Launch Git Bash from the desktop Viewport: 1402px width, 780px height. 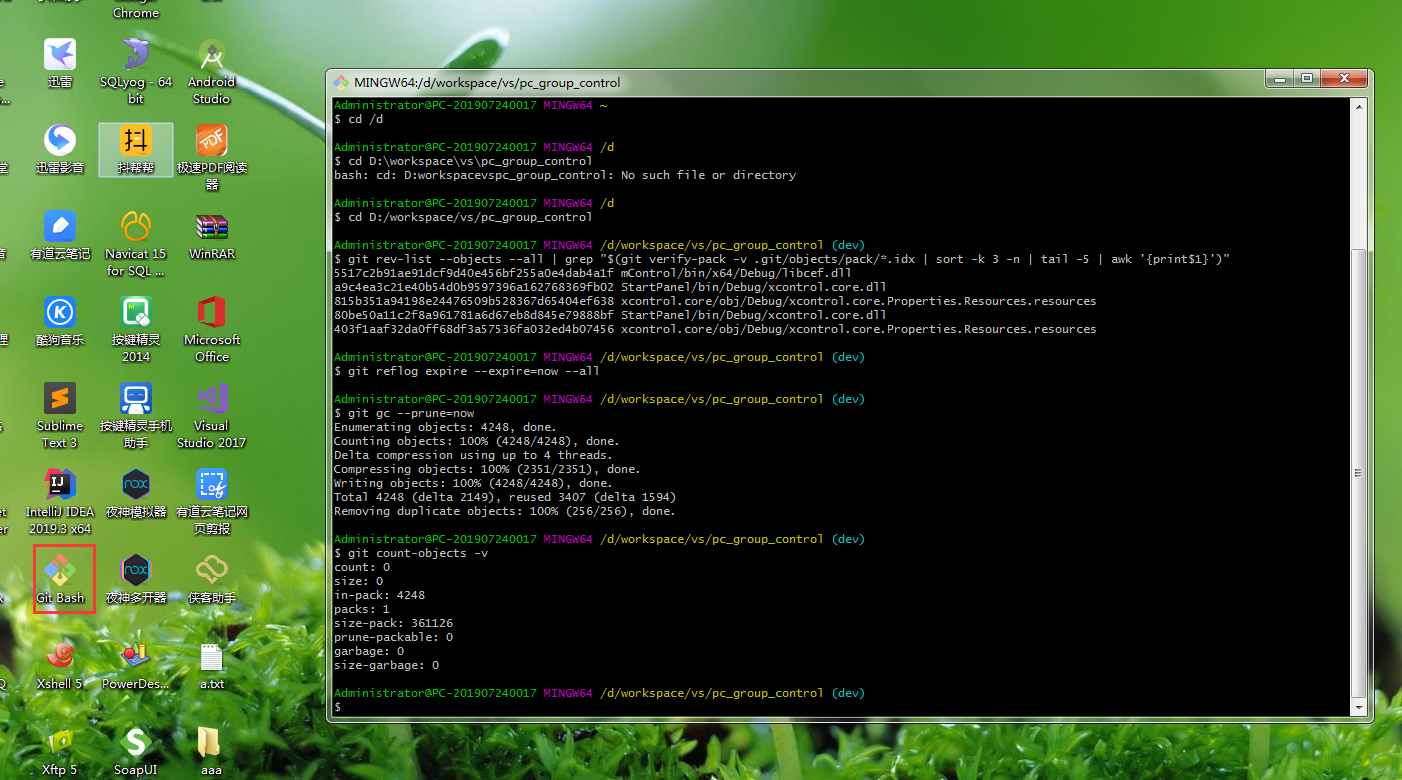[x=62, y=577]
